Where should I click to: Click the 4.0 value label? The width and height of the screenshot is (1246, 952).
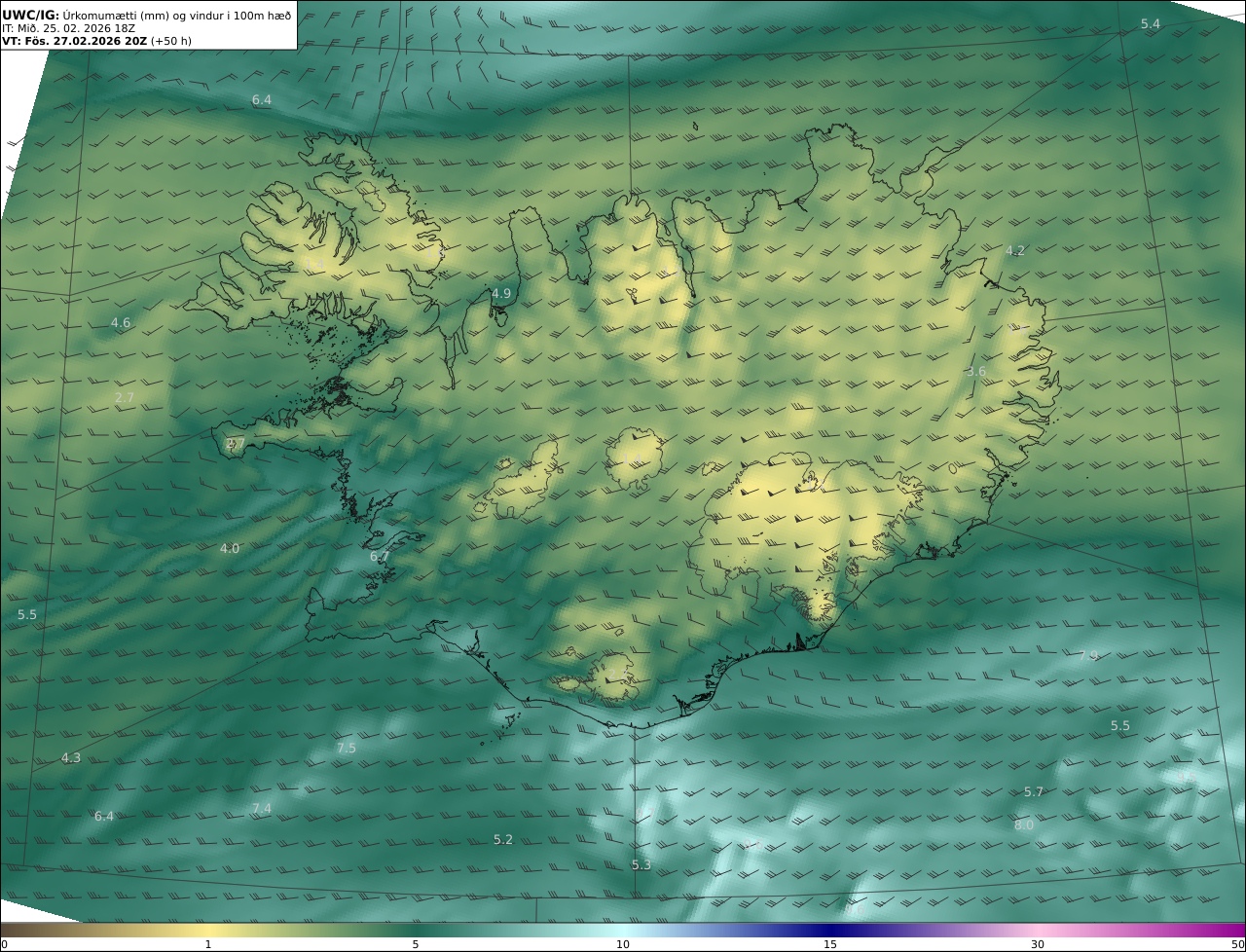click(230, 548)
